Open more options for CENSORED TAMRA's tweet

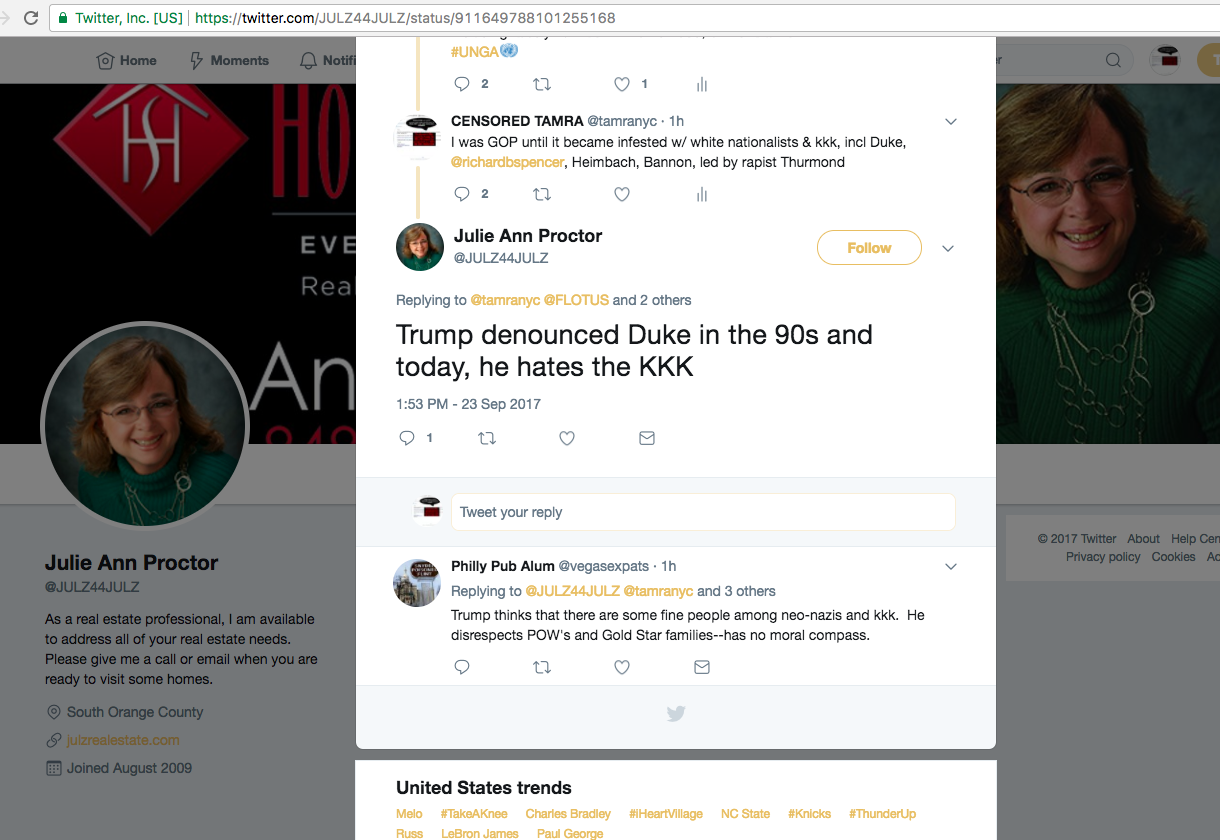pos(951,122)
